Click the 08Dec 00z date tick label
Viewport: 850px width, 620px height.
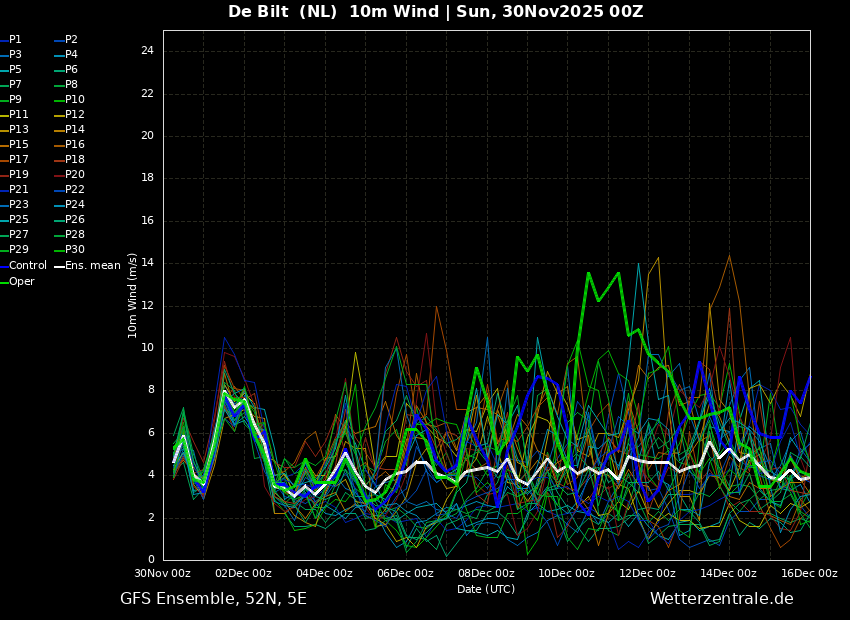[x=486, y=574]
